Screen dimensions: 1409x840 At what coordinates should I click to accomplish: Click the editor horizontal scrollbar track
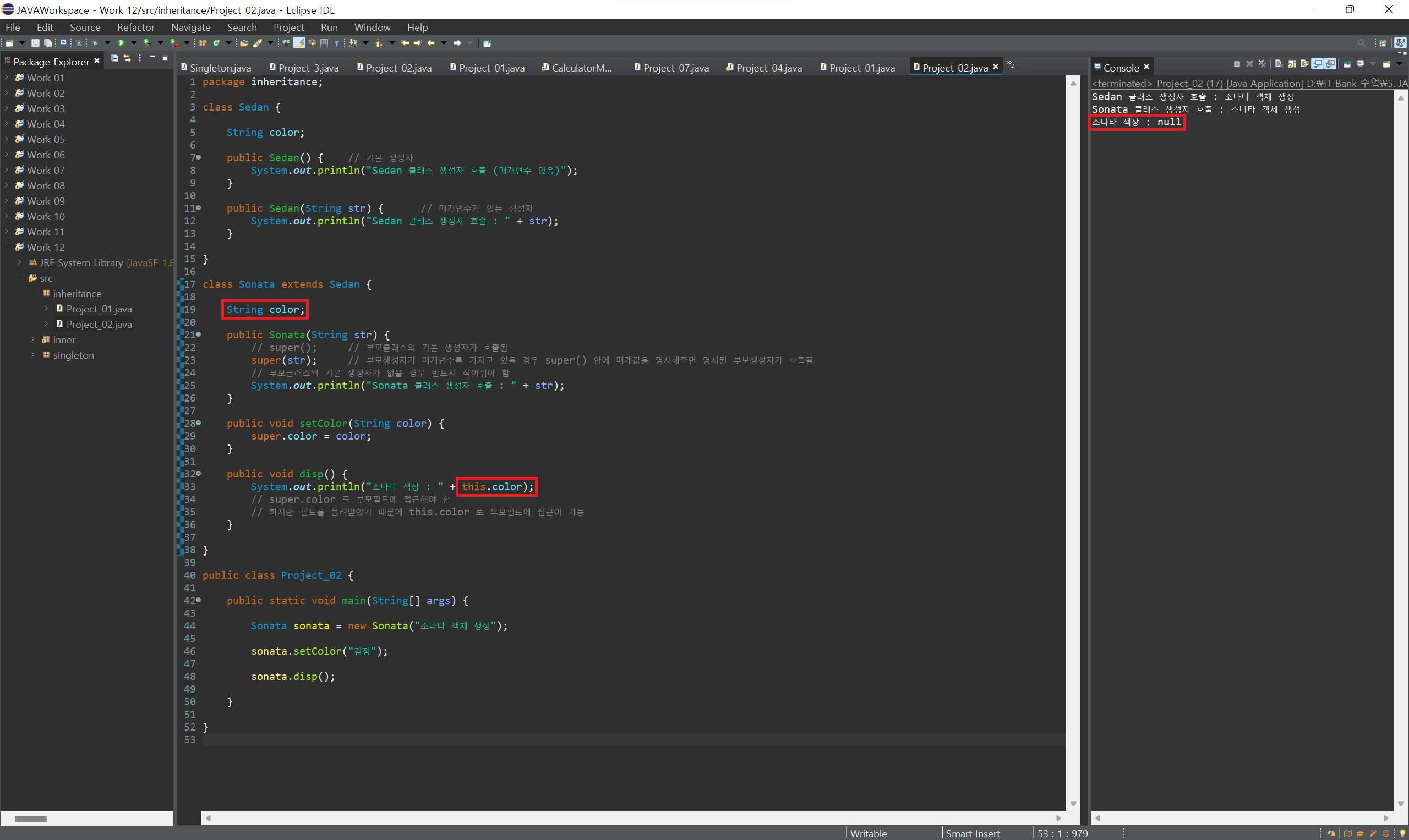click(623, 818)
